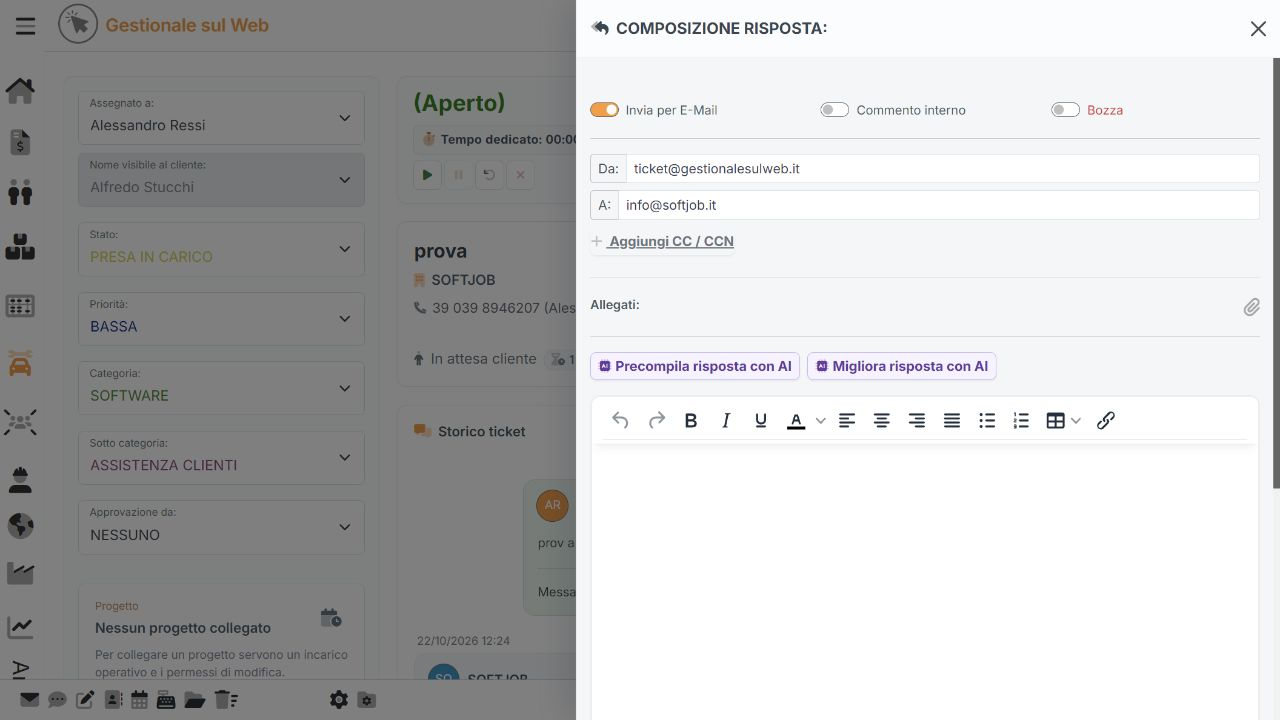
Task: Toggle underline formatting in reply editor
Action: coord(761,421)
